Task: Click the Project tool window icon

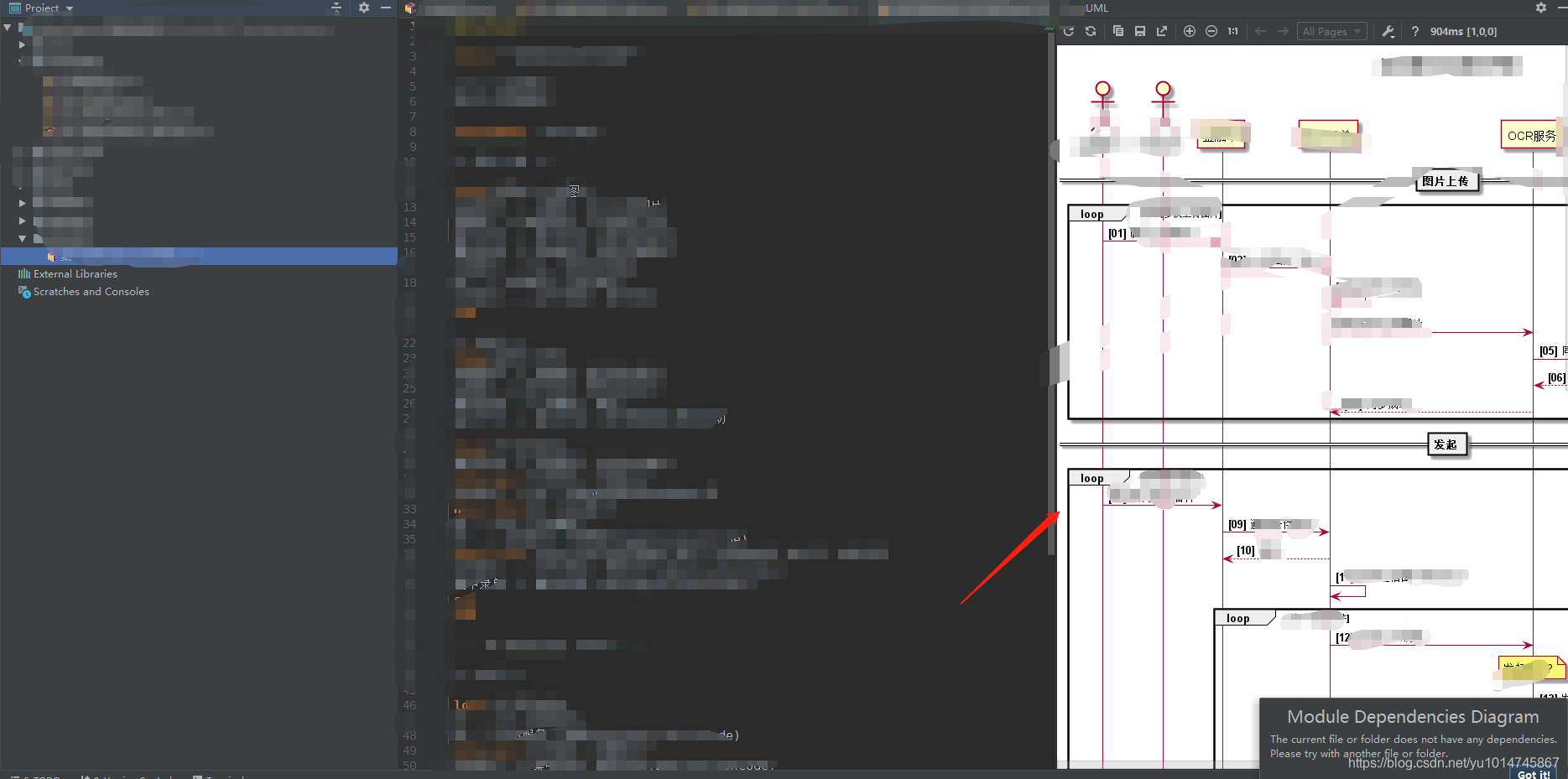Action: click(x=15, y=8)
